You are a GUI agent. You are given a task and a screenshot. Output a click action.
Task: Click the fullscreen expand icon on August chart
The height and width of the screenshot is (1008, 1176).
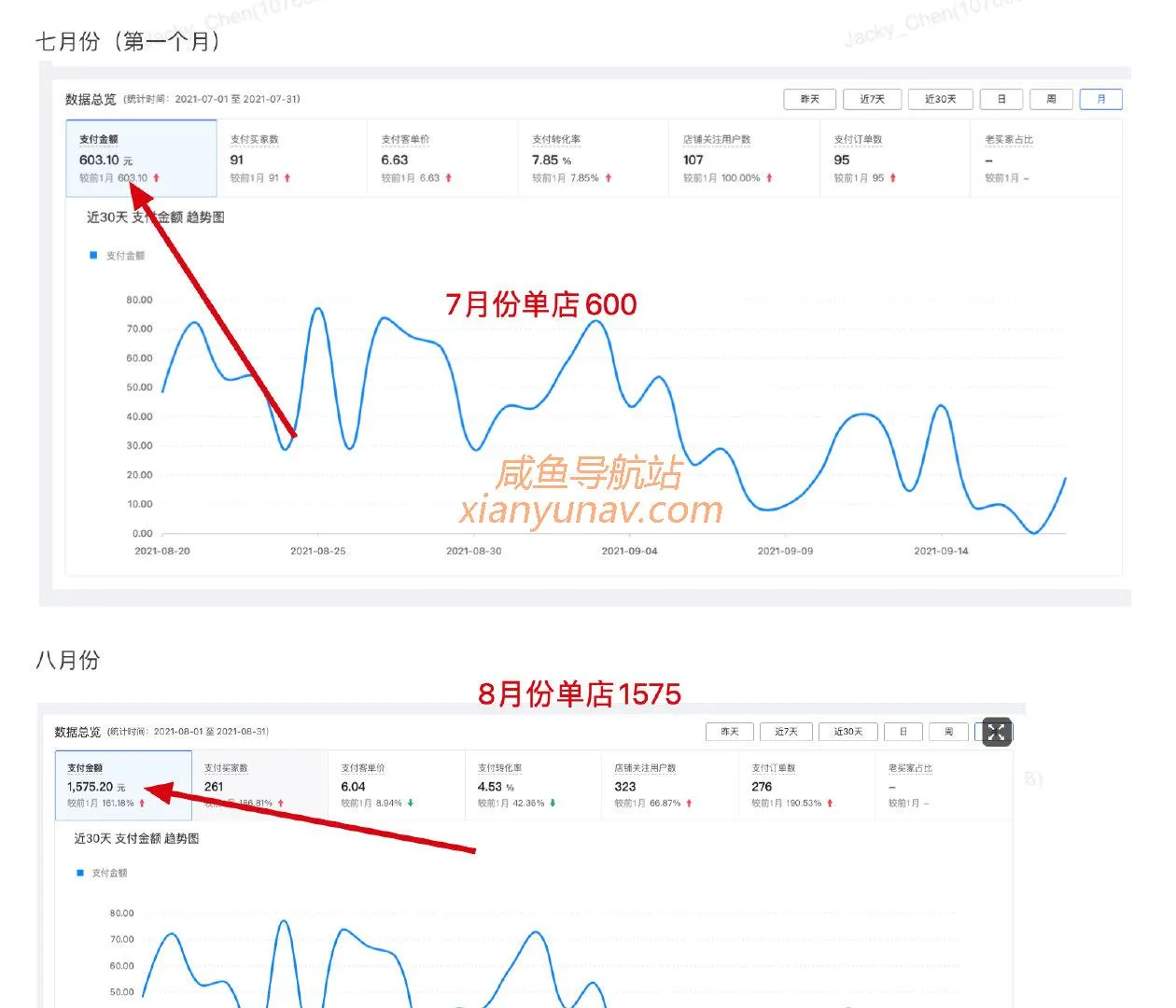coord(996,733)
